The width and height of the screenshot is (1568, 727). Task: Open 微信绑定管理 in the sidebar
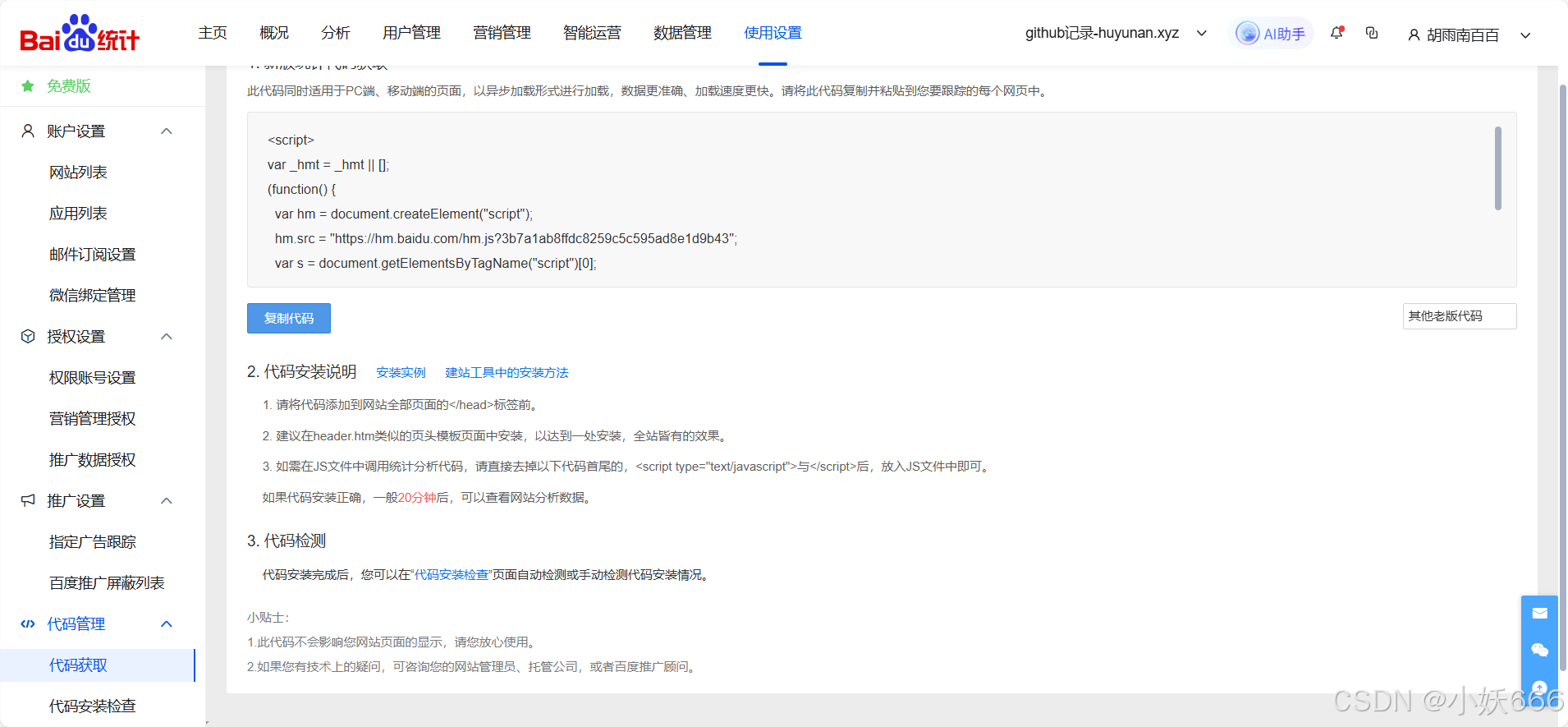point(92,295)
